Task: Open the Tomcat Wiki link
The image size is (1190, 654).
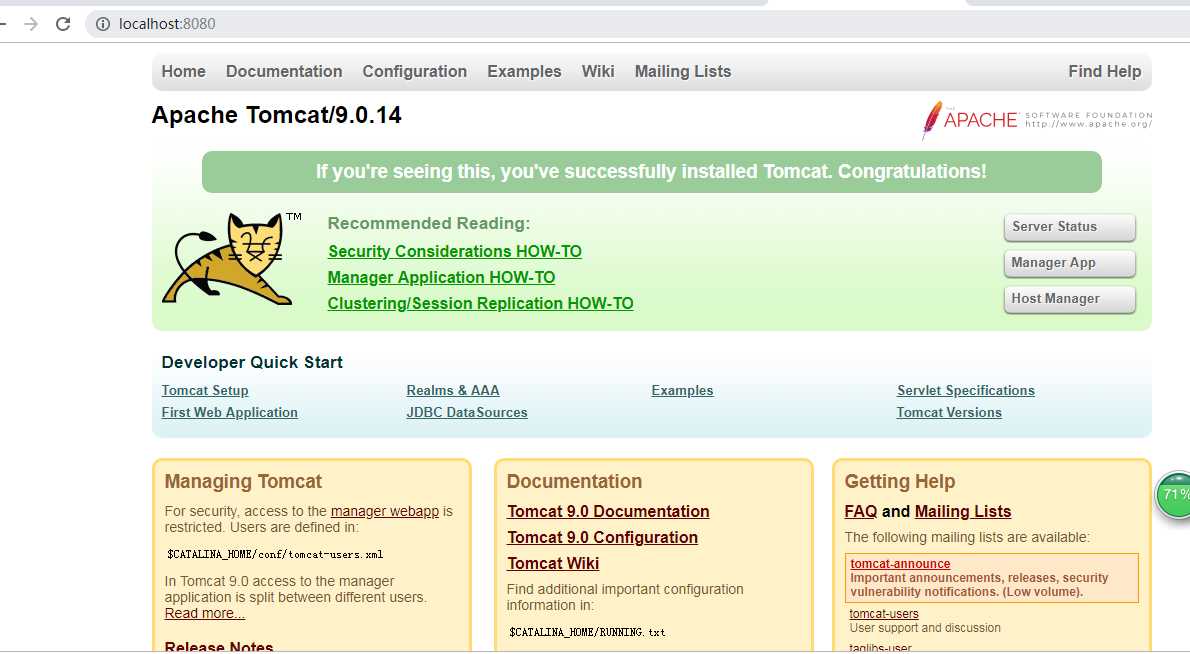Action: coord(553,563)
